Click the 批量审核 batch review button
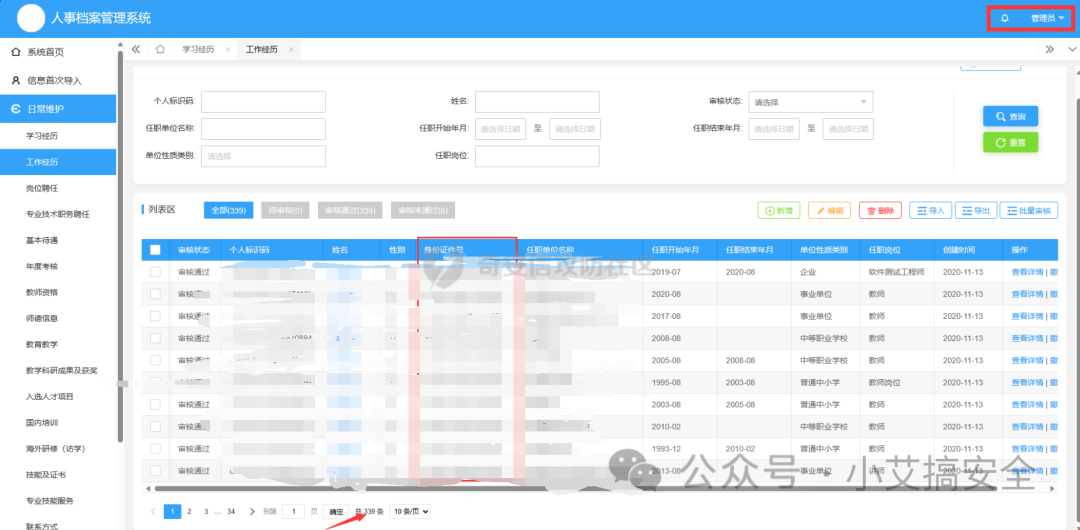 [1028, 211]
